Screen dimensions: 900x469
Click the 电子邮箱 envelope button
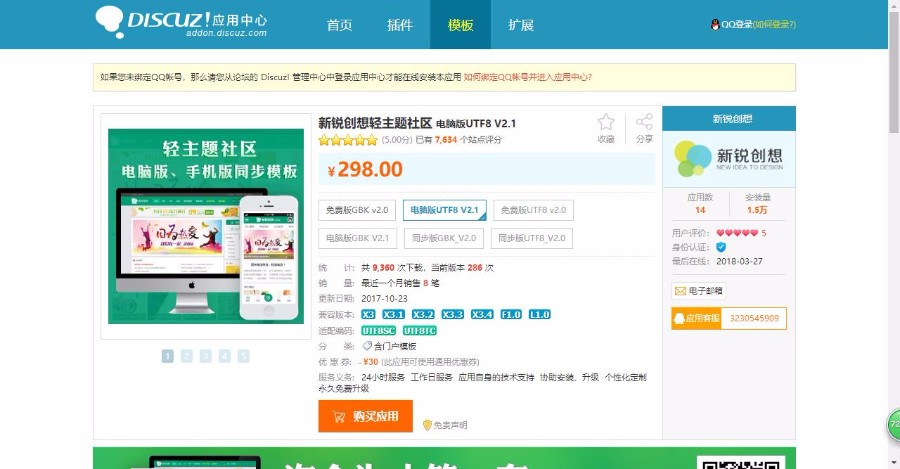click(699, 291)
